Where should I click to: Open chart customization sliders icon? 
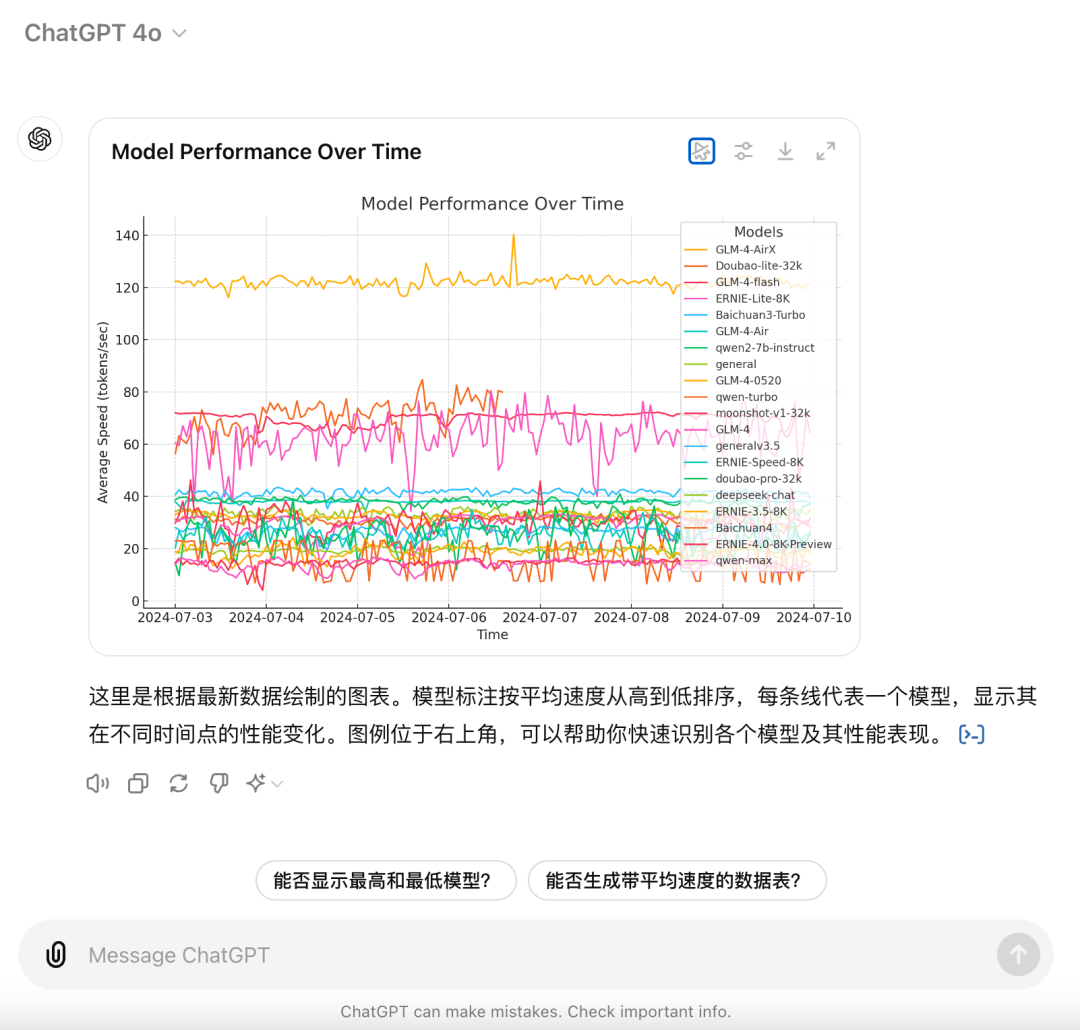point(743,151)
